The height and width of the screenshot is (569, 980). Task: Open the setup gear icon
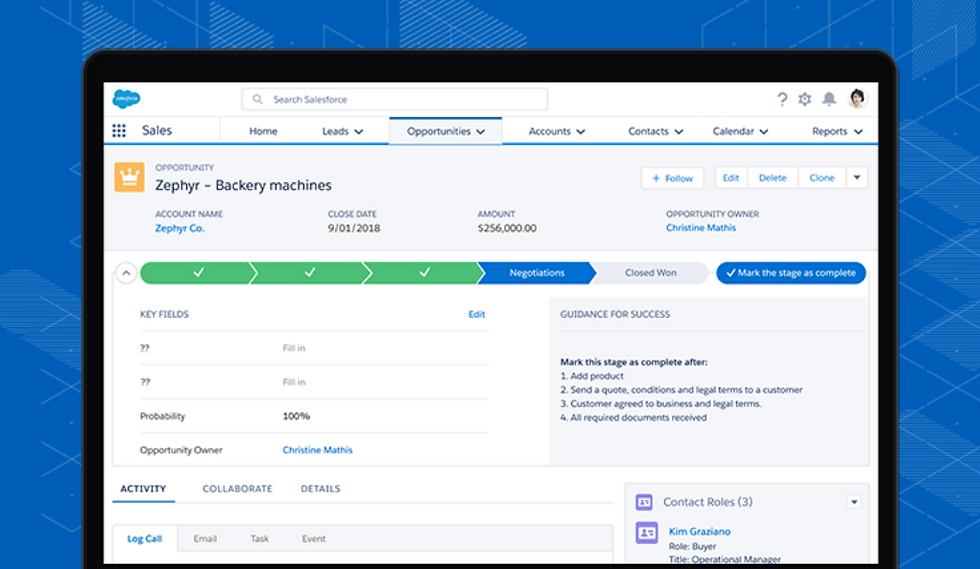point(805,99)
